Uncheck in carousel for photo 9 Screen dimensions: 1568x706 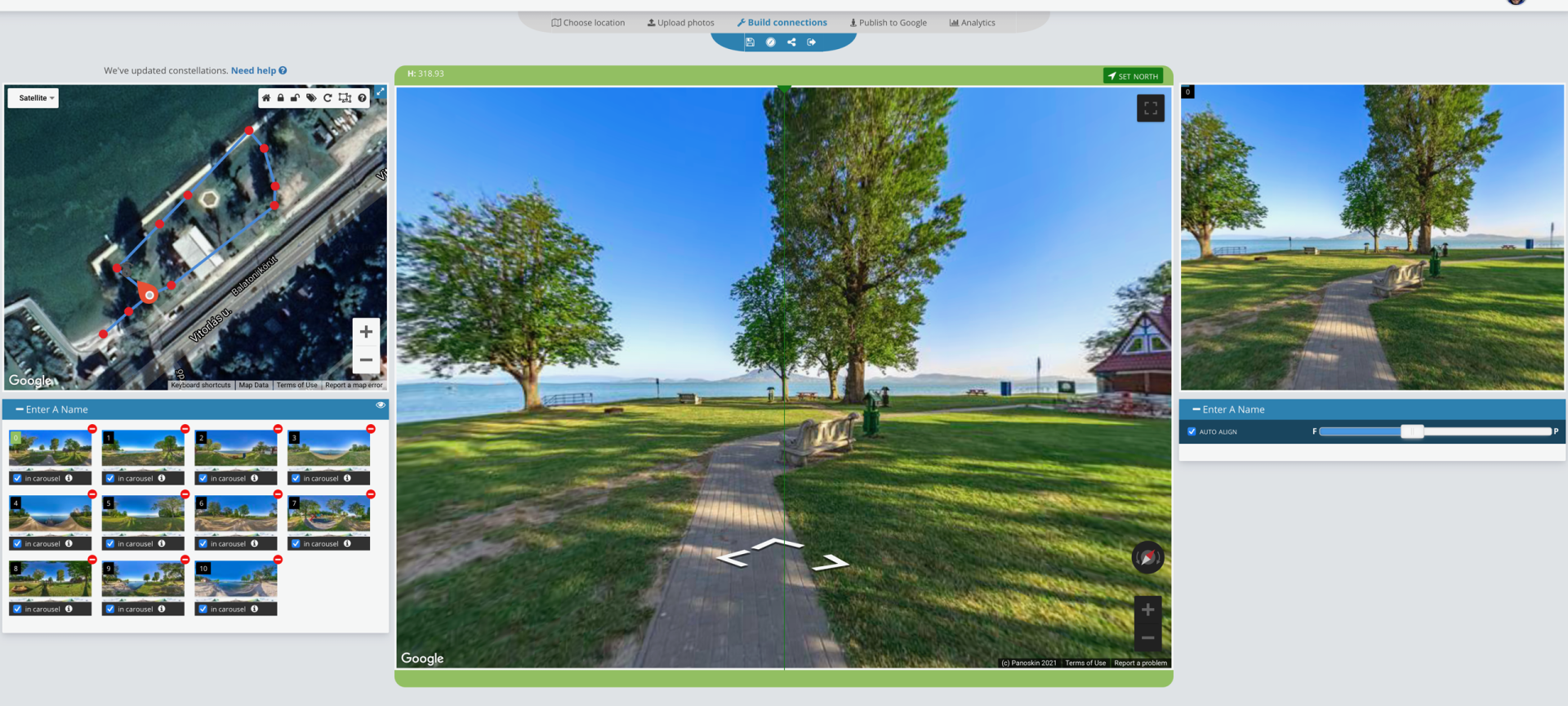click(x=110, y=609)
